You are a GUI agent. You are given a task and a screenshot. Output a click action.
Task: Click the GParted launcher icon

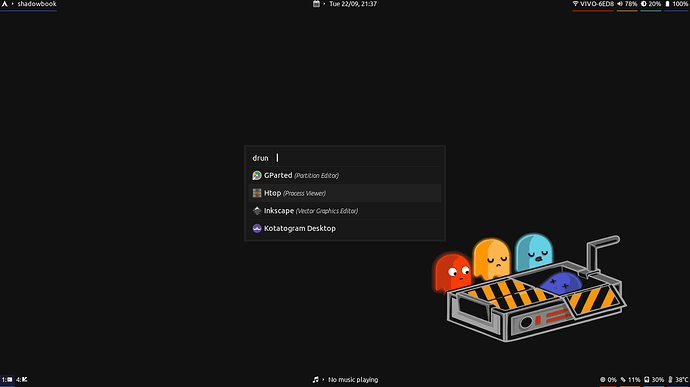pos(257,175)
